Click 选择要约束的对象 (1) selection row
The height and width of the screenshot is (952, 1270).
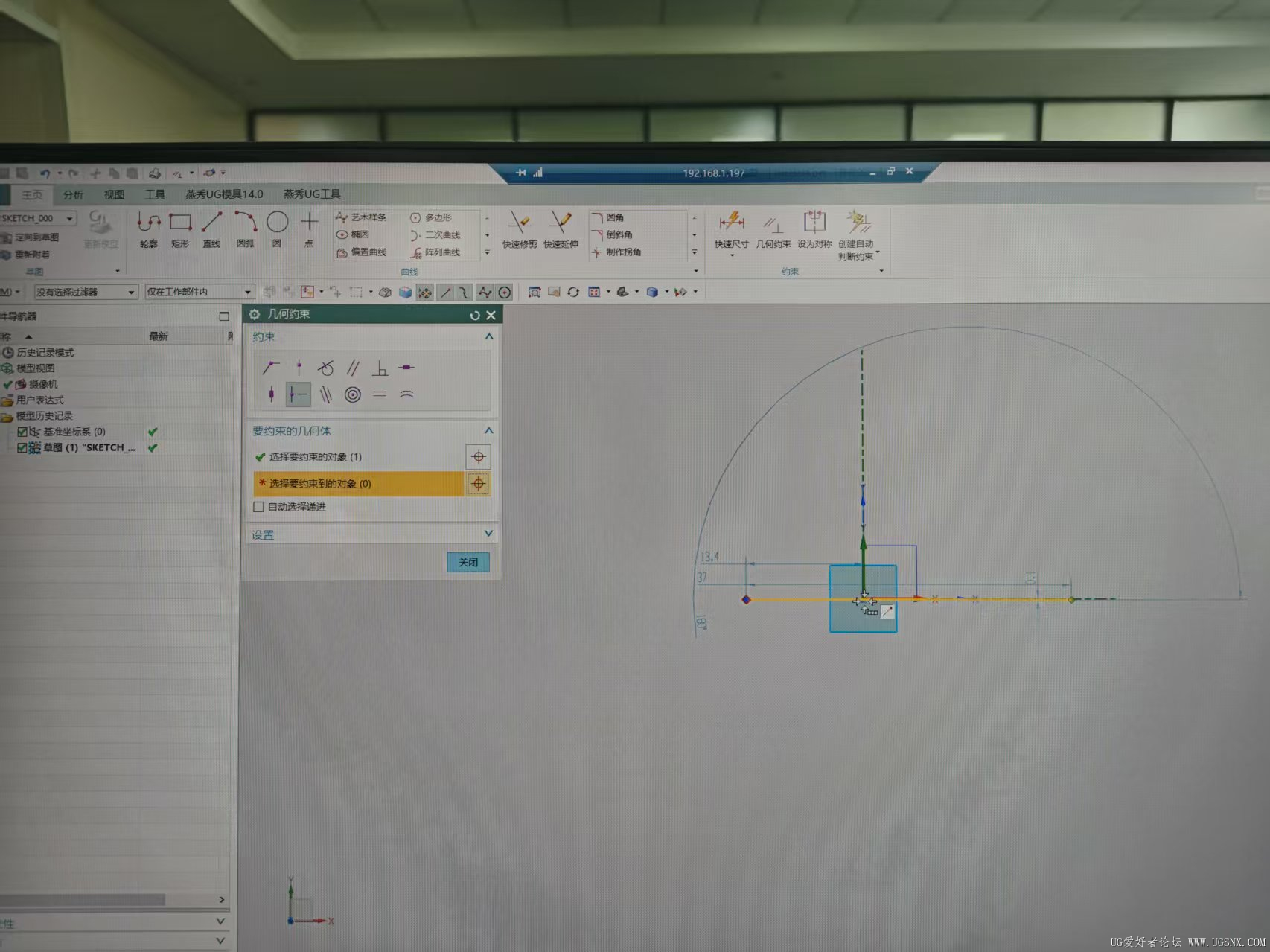[359, 457]
